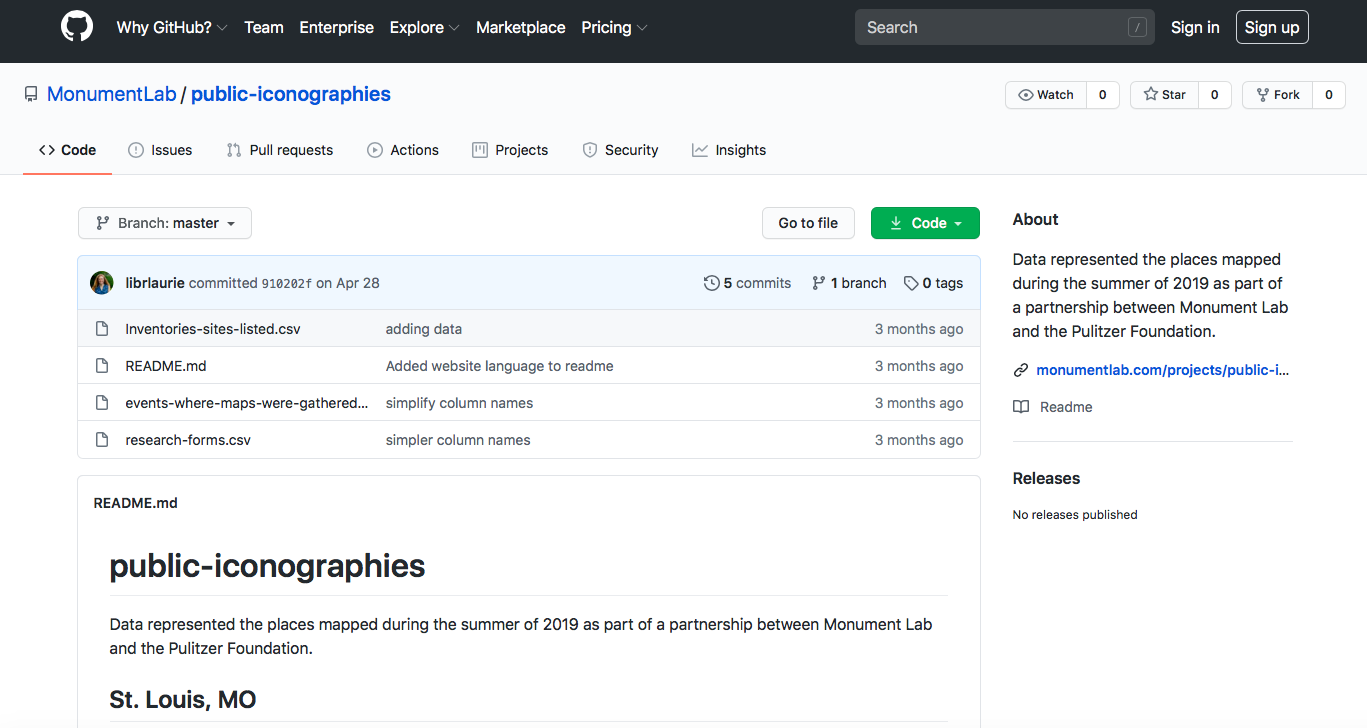
Task: Open commit 'simpler column names'
Action: coord(458,440)
